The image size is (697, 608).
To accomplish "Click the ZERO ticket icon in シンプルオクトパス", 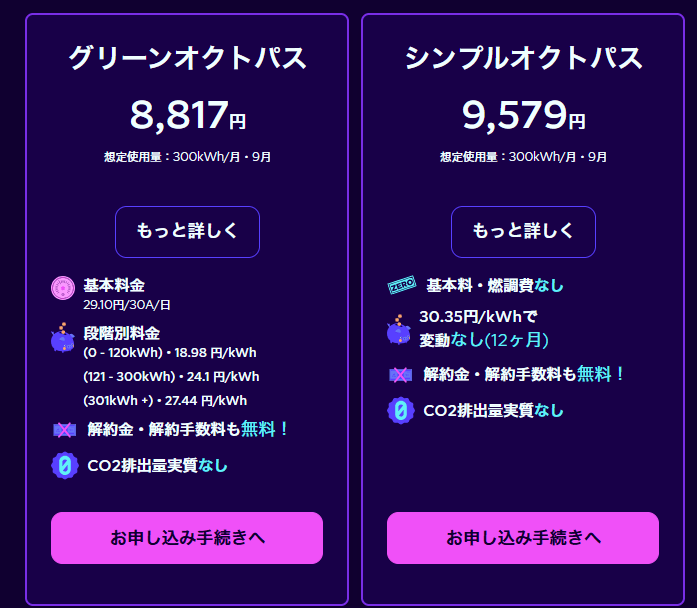I will click(401, 287).
